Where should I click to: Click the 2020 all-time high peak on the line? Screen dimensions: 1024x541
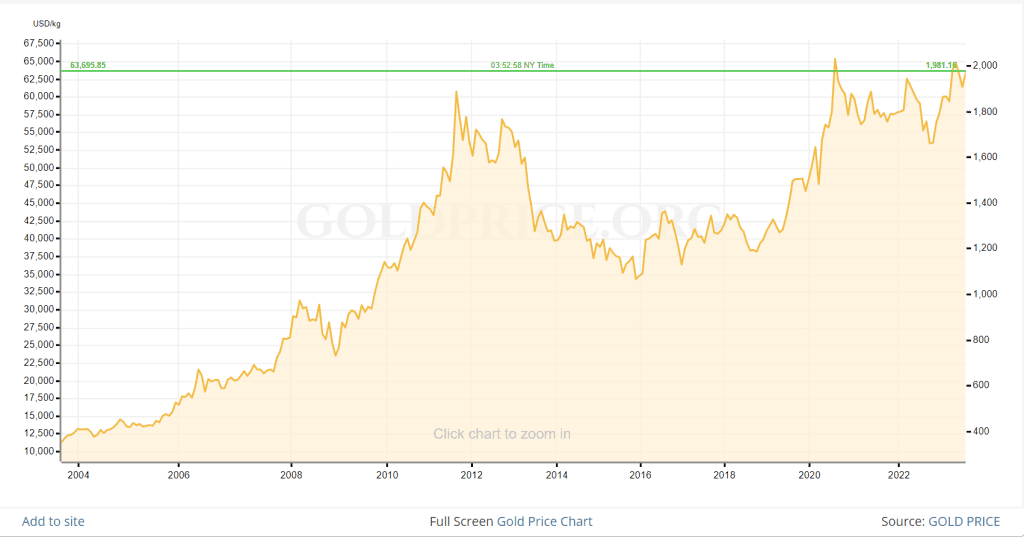point(835,59)
